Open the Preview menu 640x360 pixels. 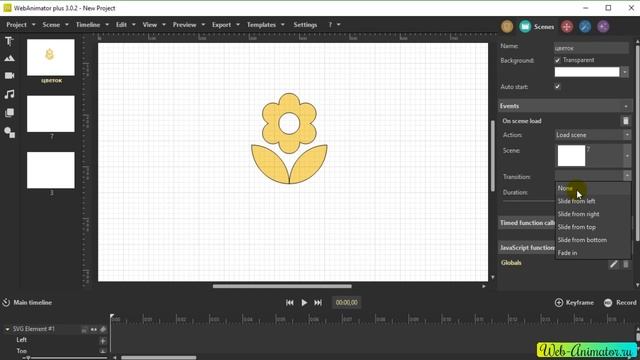click(x=189, y=24)
